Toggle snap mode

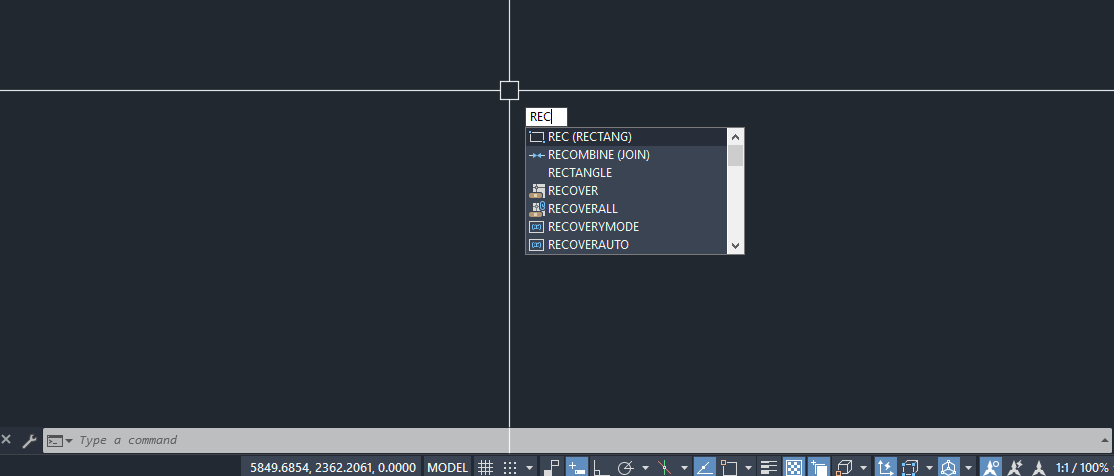tap(509, 467)
